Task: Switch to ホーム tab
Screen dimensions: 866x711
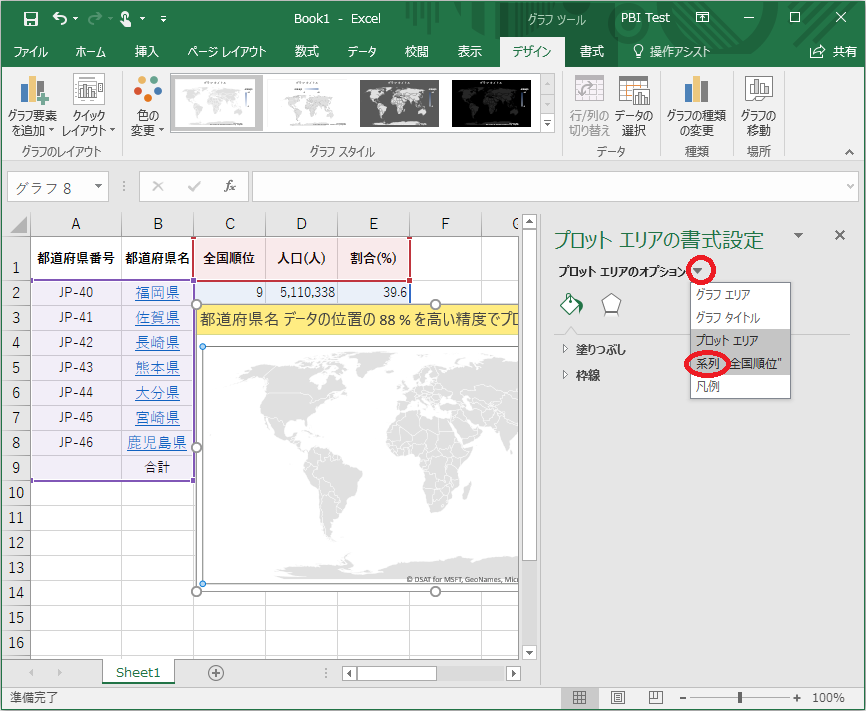Action: point(91,52)
